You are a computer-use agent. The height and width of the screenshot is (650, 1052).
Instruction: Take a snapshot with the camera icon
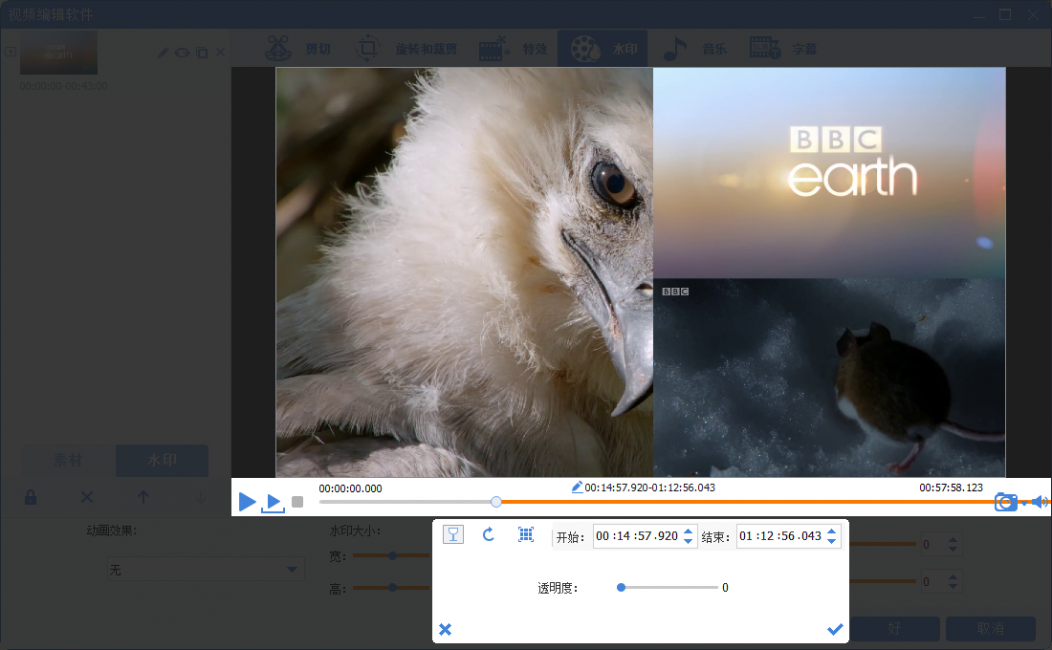[1005, 502]
